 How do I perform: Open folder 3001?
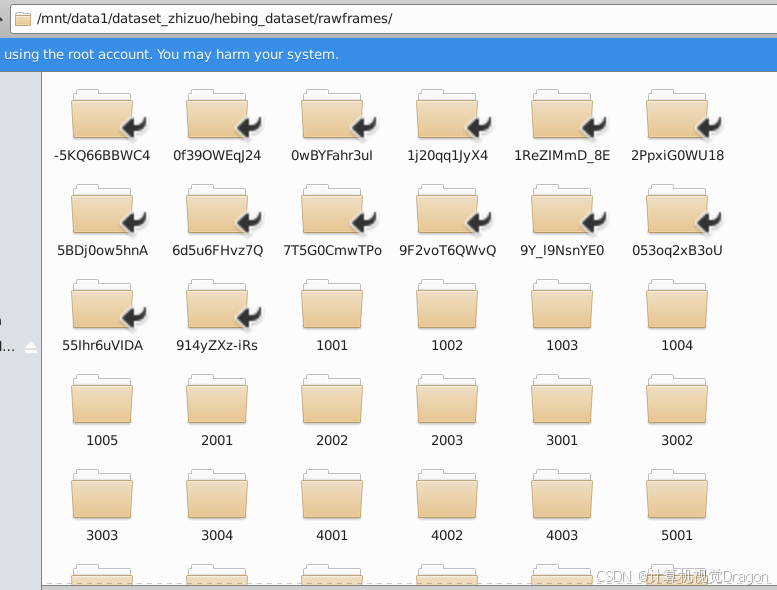click(x=562, y=399)
